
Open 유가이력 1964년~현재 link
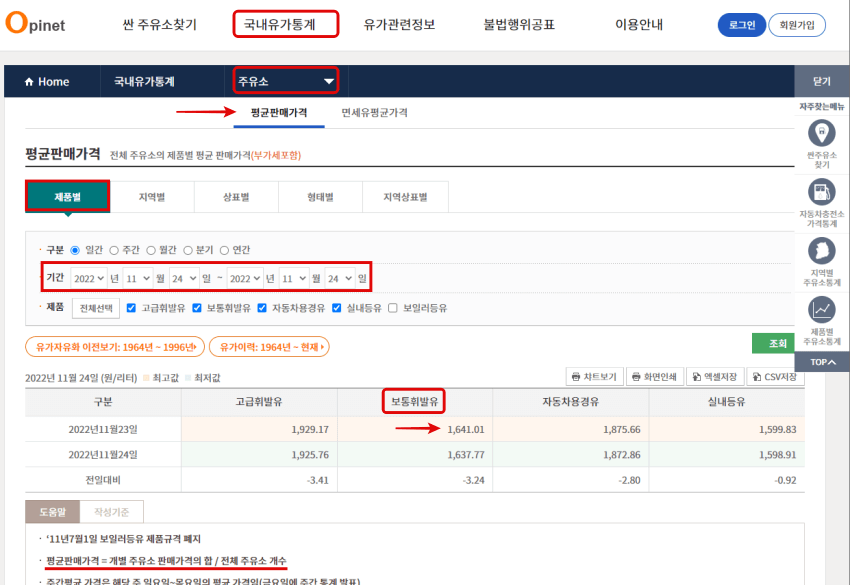269,347
